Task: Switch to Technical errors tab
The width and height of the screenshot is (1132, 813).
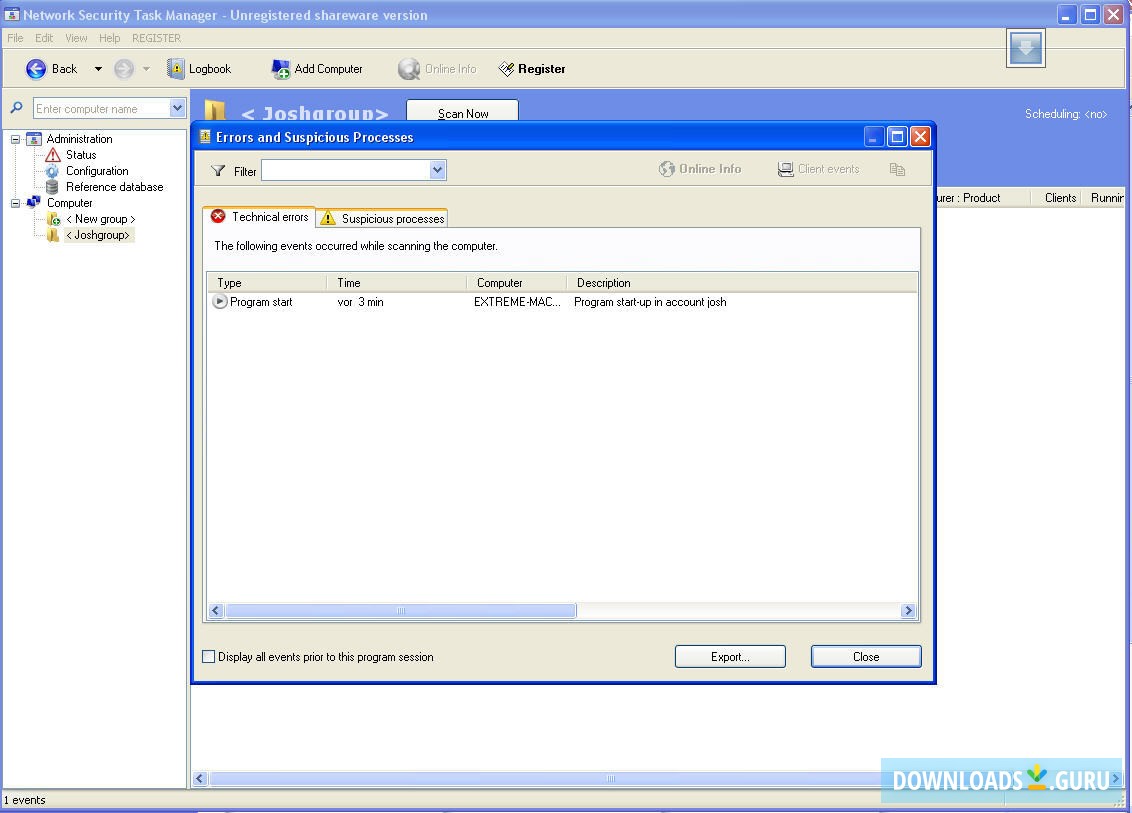Action: [x=260, y=217]
